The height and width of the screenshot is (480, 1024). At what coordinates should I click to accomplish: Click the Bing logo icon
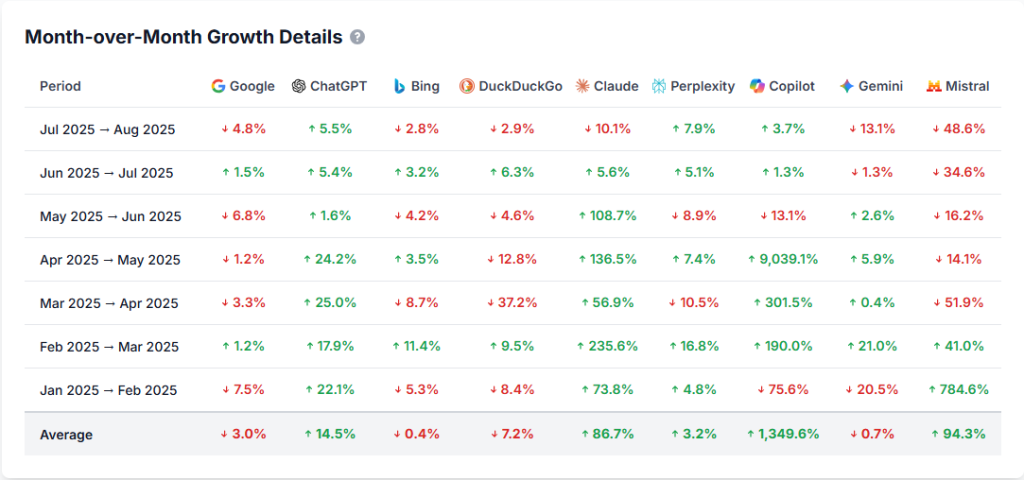[x=399, y=86]
